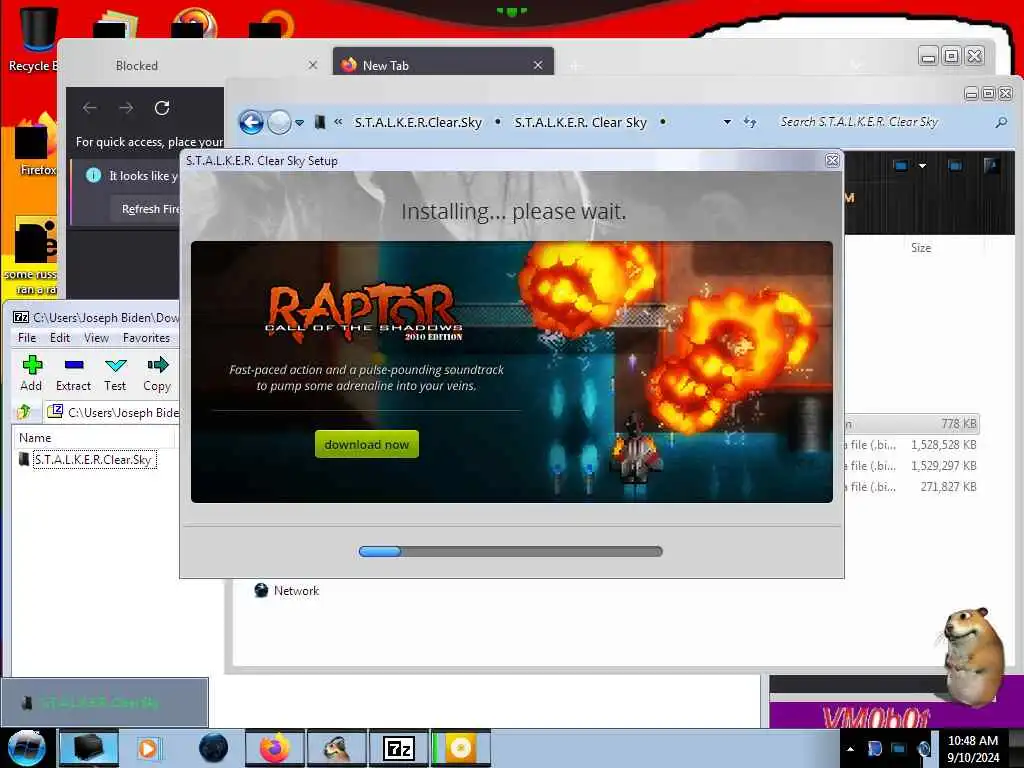This screenshot has width=1024, height=768.
Task: Select S.T.A.L.K.E.R. Clear Sky breadcrumb segment
Action: (580, 122)
